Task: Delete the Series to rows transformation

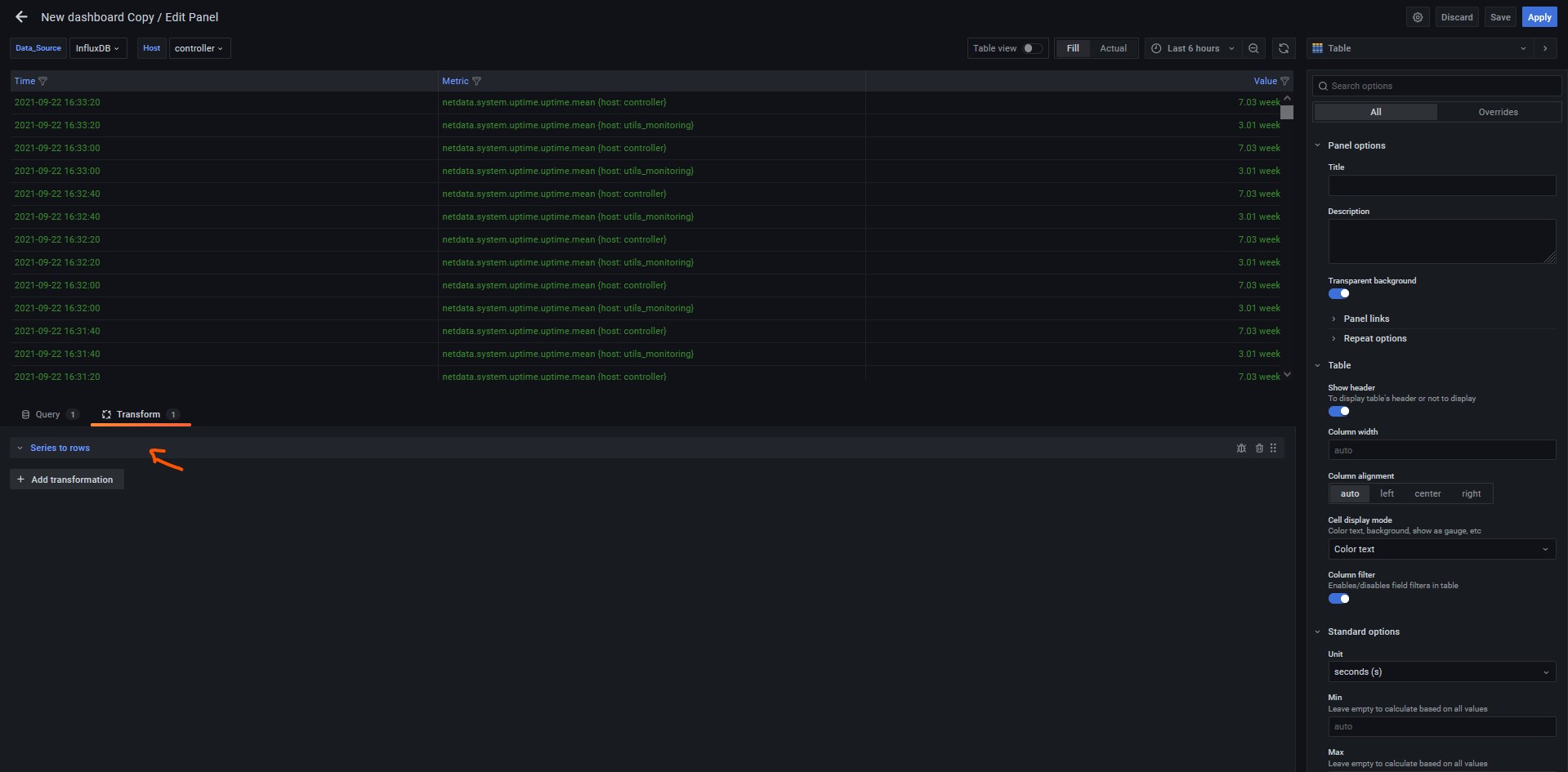Action: click(x=1259, y=448)
